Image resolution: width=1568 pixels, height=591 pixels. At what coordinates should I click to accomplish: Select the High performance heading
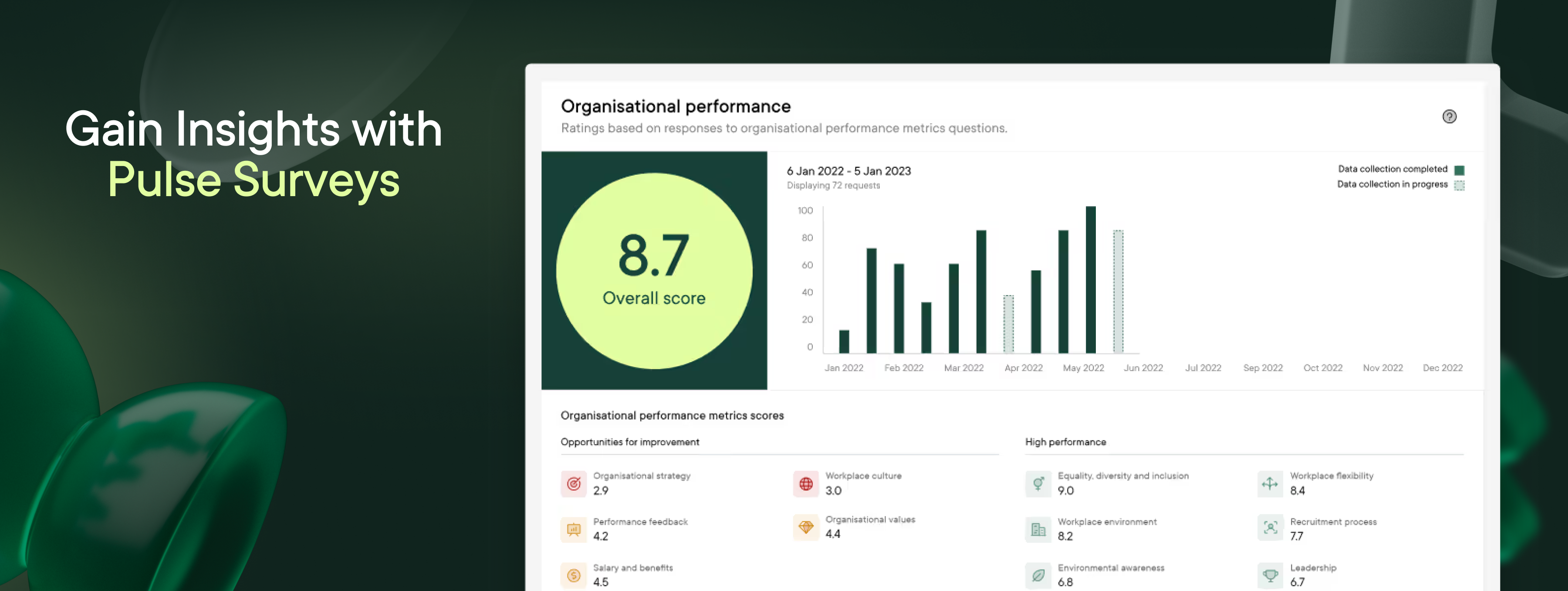pyautogui.click(x=1065, y=442)
